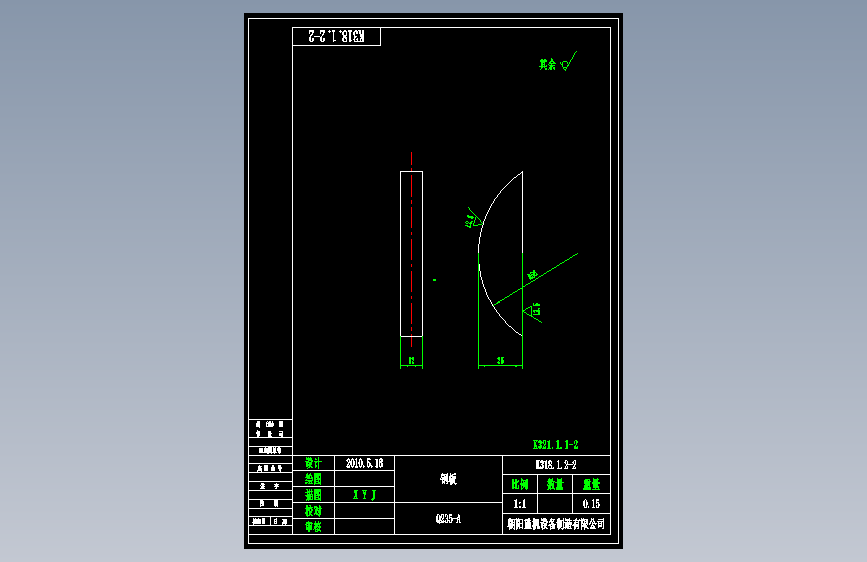Click the width dimension under the arc segment view
The width and height of the screenshot is (867, 562).
coord(500,361)
